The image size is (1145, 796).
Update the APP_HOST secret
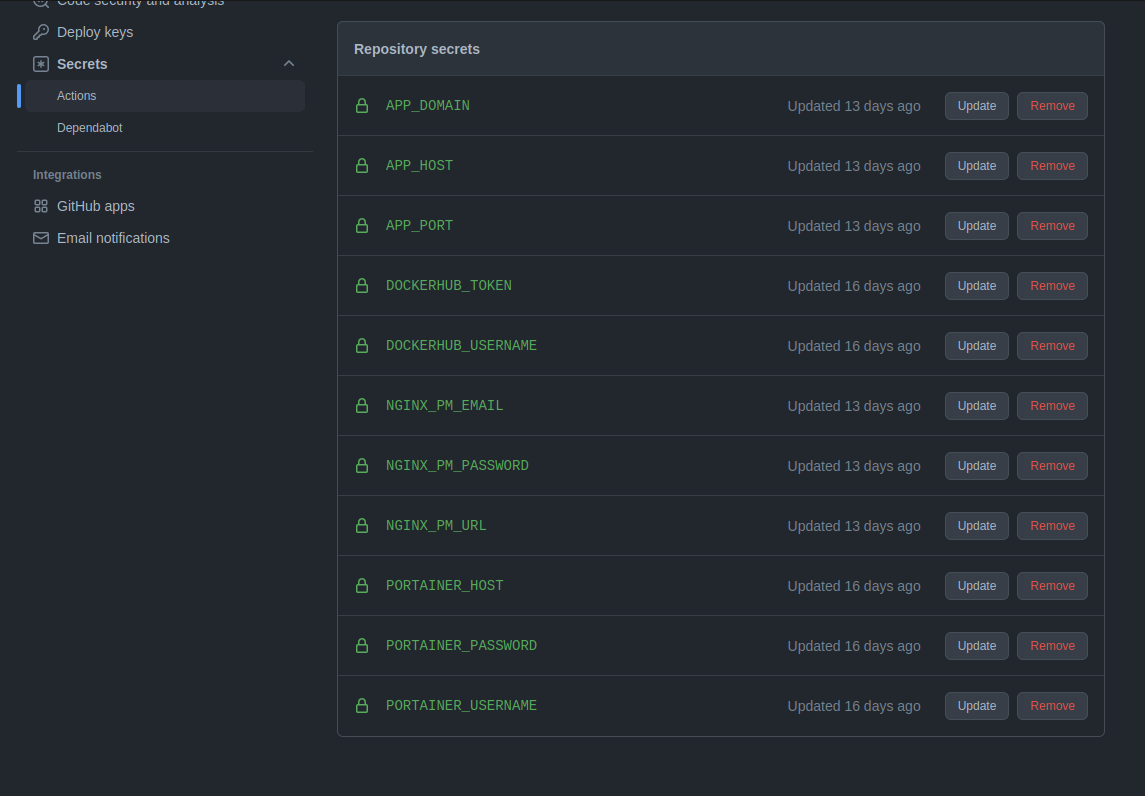click(x=976, y=166)
